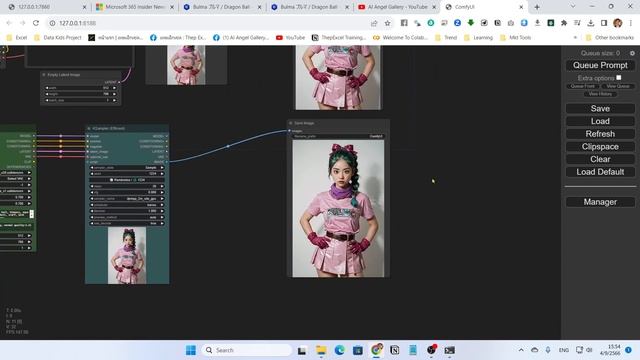Screen dimensions: 640x360
Task: Open Chrome profile avatar
Action: (x=618, y=23)
